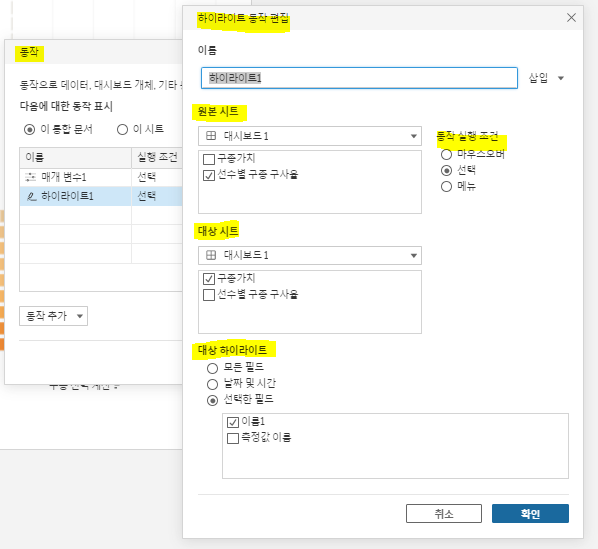This screenshot has width=598, height=549.
Task: Click the highlighter icon beside 하이라이트1
Action: click(x=32, y=197)
